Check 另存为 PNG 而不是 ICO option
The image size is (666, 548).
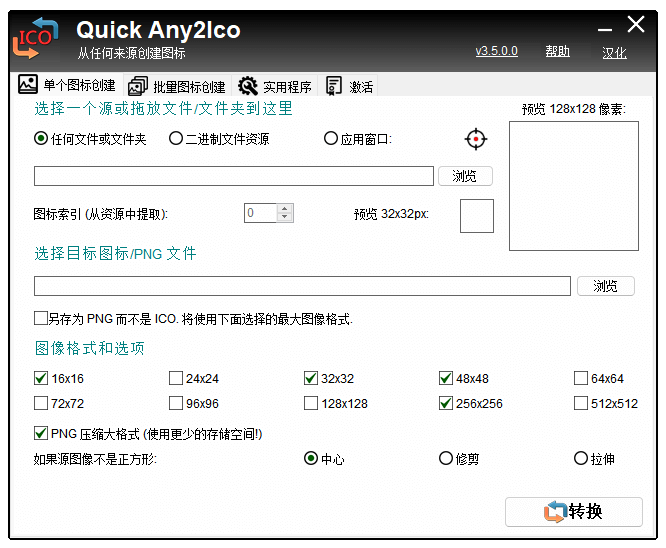[x=41, y=319]
